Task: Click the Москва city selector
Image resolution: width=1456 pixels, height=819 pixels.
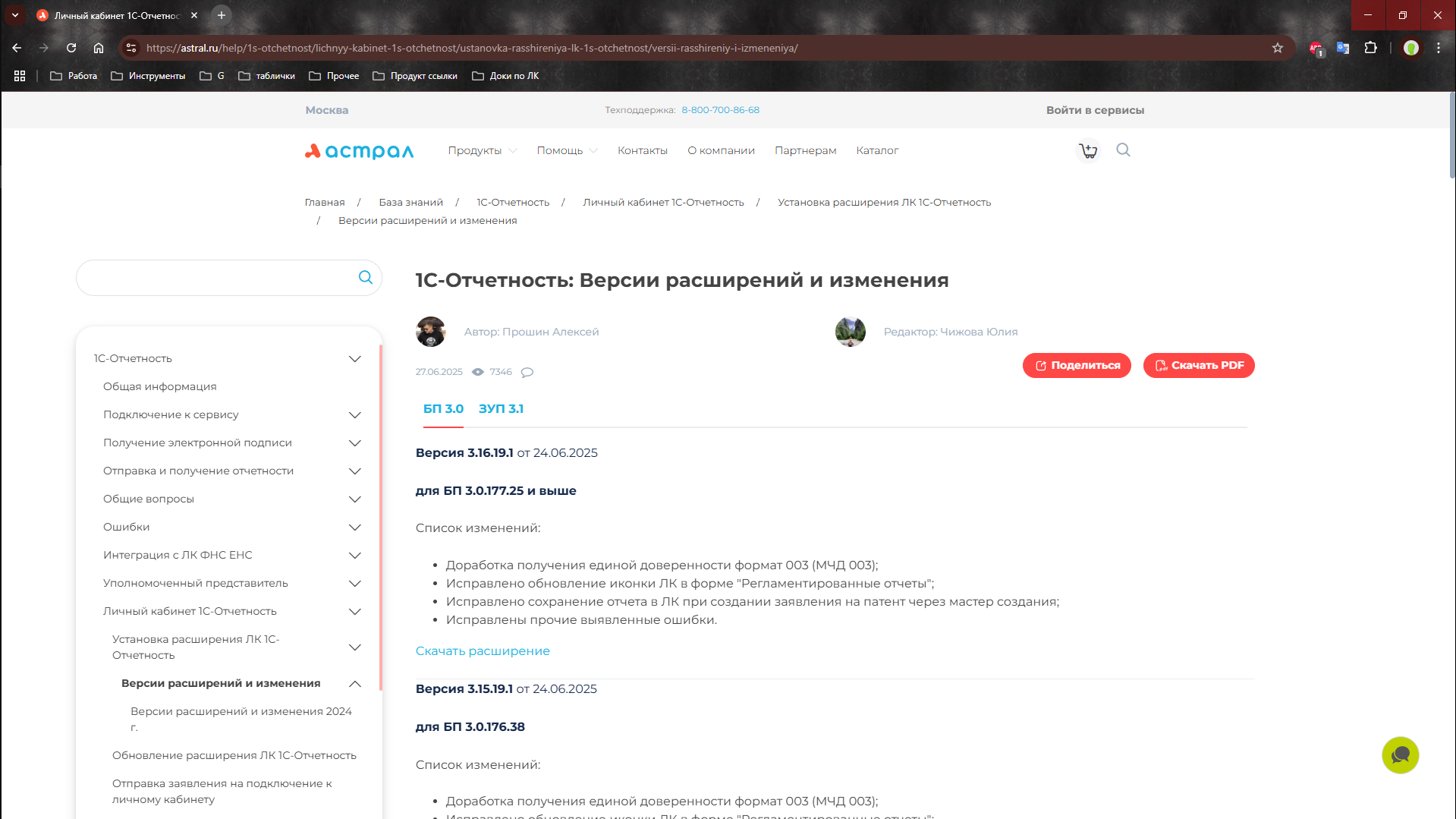Action: coord(326,110)
